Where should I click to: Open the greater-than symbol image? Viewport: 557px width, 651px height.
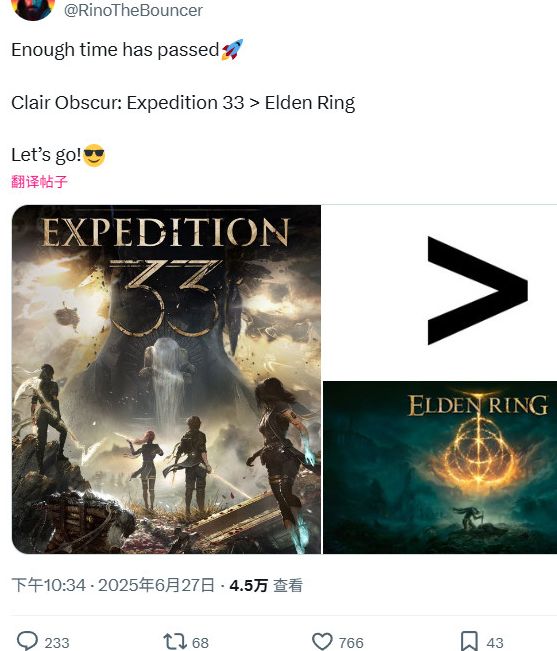point(440,292)
